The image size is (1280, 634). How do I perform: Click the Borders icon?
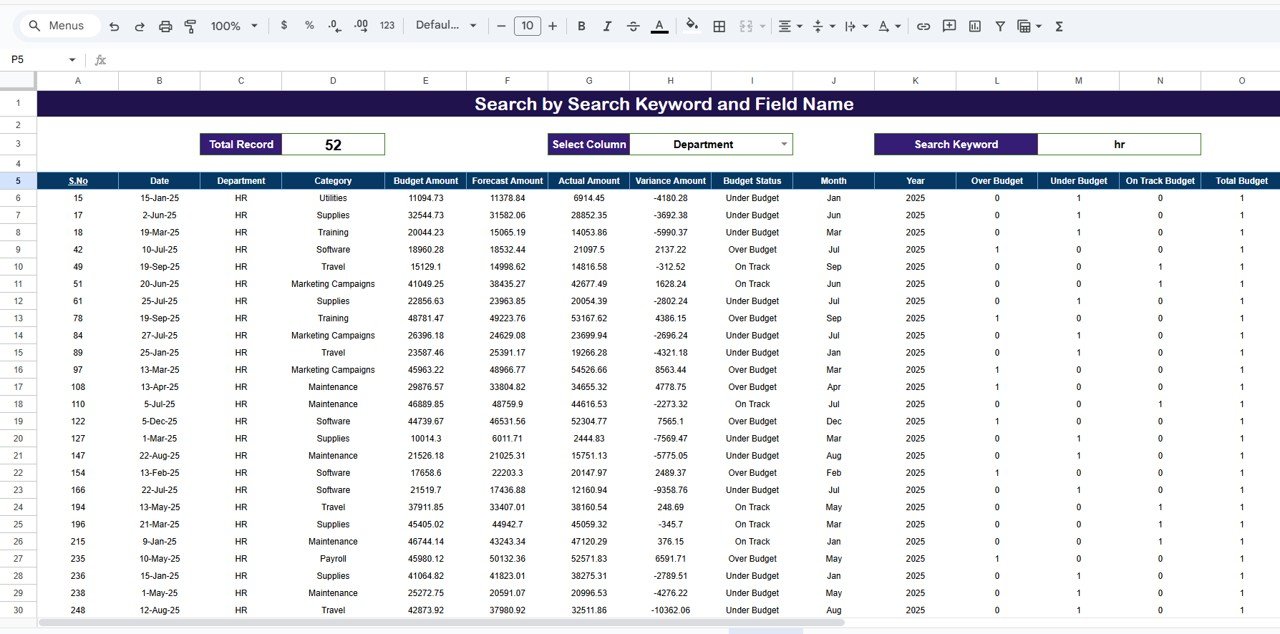pos(719,26)
